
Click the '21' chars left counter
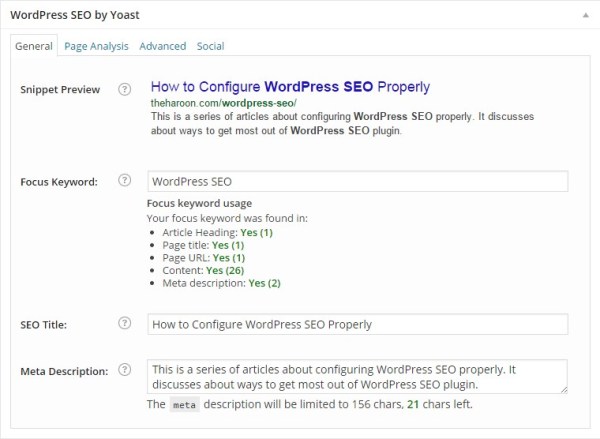click(413, 404)
